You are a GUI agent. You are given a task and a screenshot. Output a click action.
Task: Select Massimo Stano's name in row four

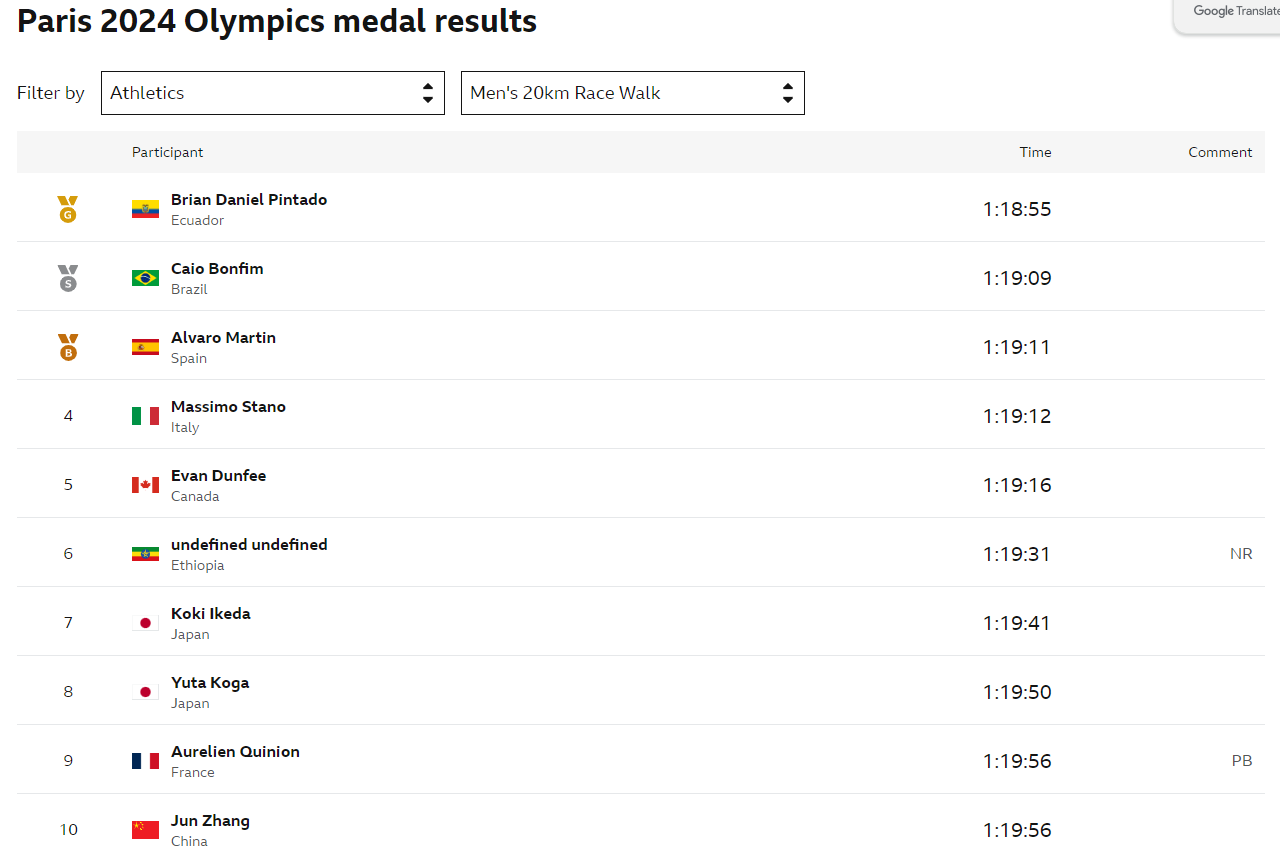coord(228,406)
